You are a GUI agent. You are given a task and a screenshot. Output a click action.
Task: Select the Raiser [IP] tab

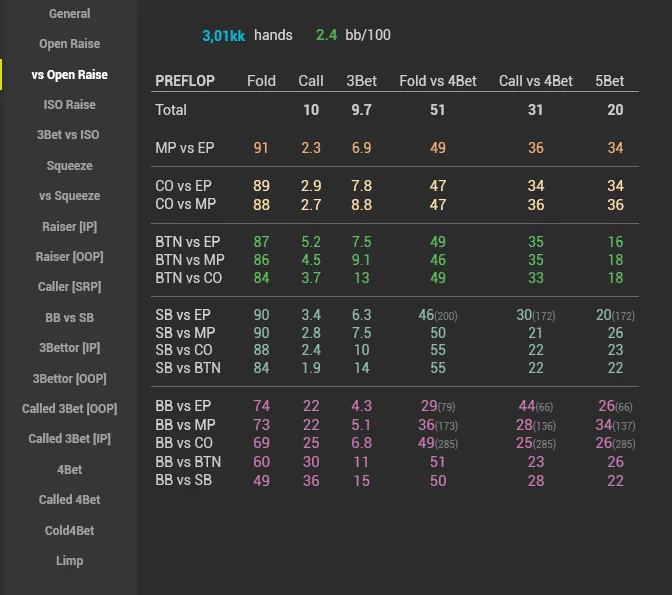coord(69,227)
